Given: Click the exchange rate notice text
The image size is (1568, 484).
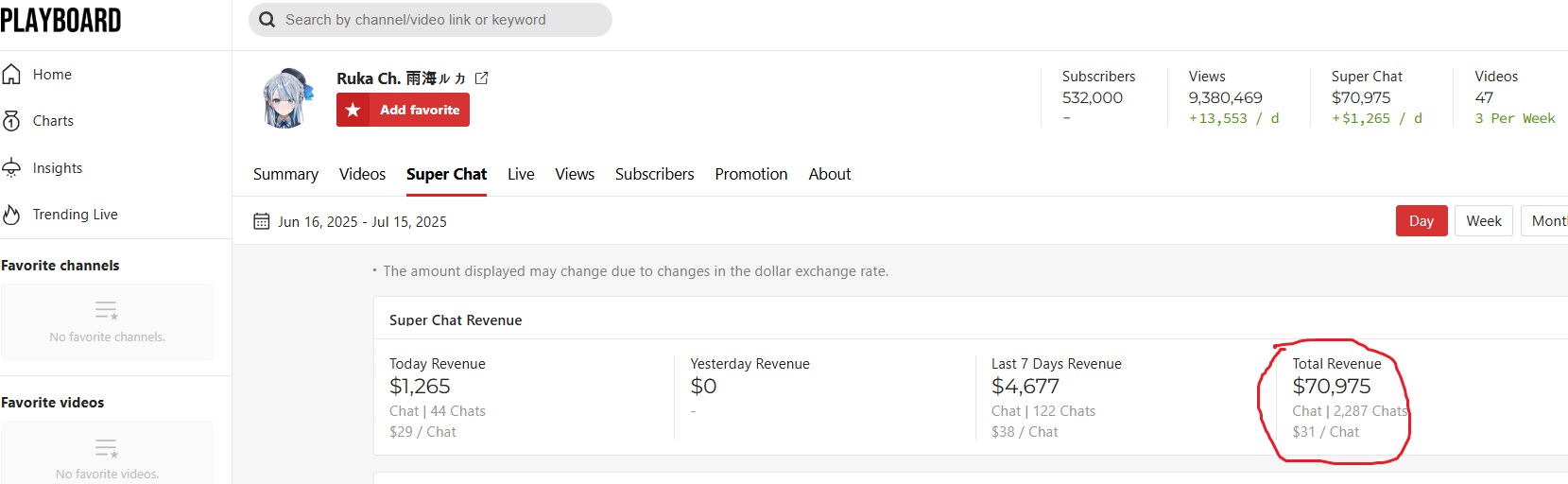Looking at the screenshot, I should pyautogui.click(x=635, y=271).
